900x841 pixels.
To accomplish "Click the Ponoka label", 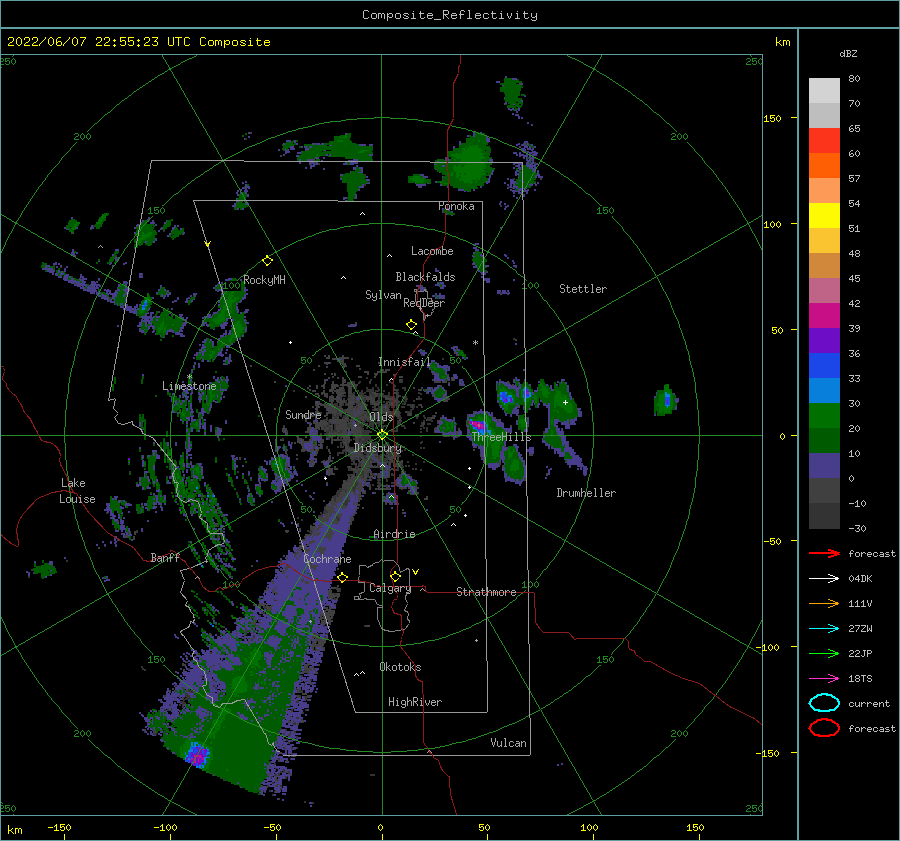I will tap(456, 206).
